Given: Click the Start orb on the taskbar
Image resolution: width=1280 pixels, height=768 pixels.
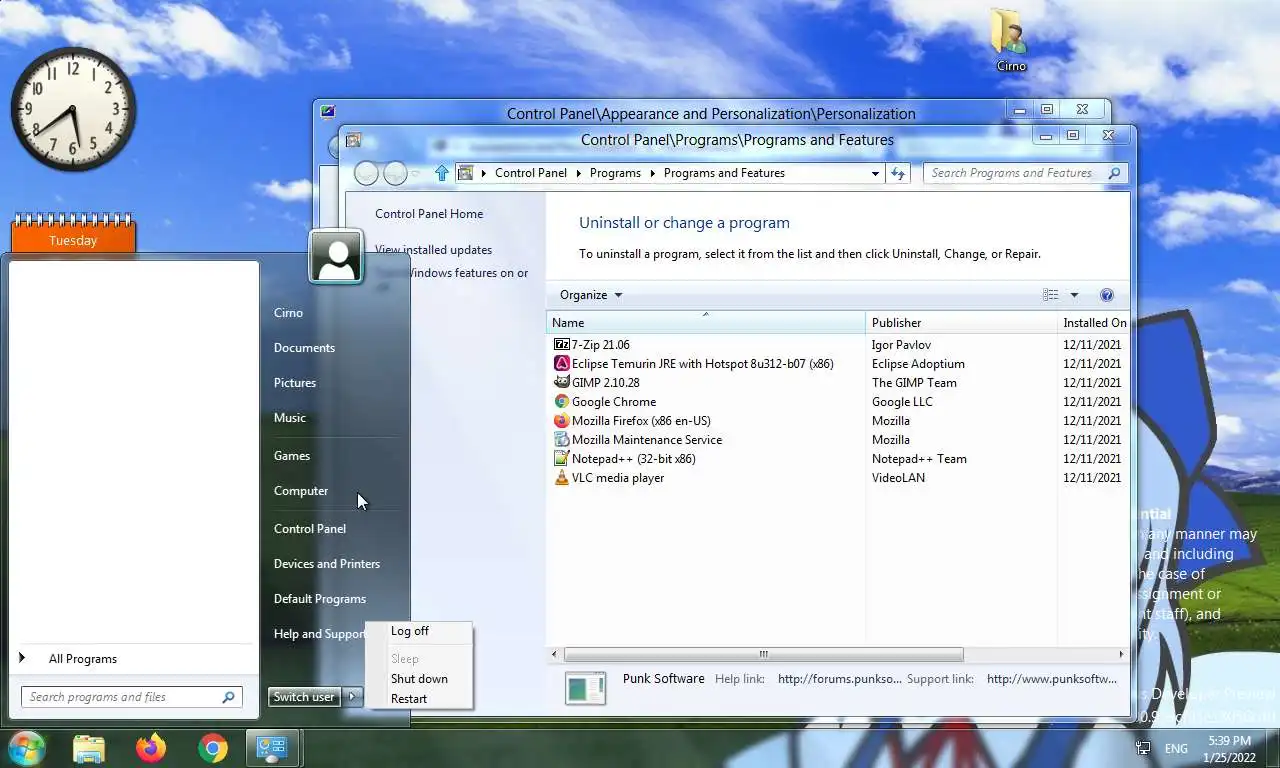Looking at the screenshot, I should (26, 747).
